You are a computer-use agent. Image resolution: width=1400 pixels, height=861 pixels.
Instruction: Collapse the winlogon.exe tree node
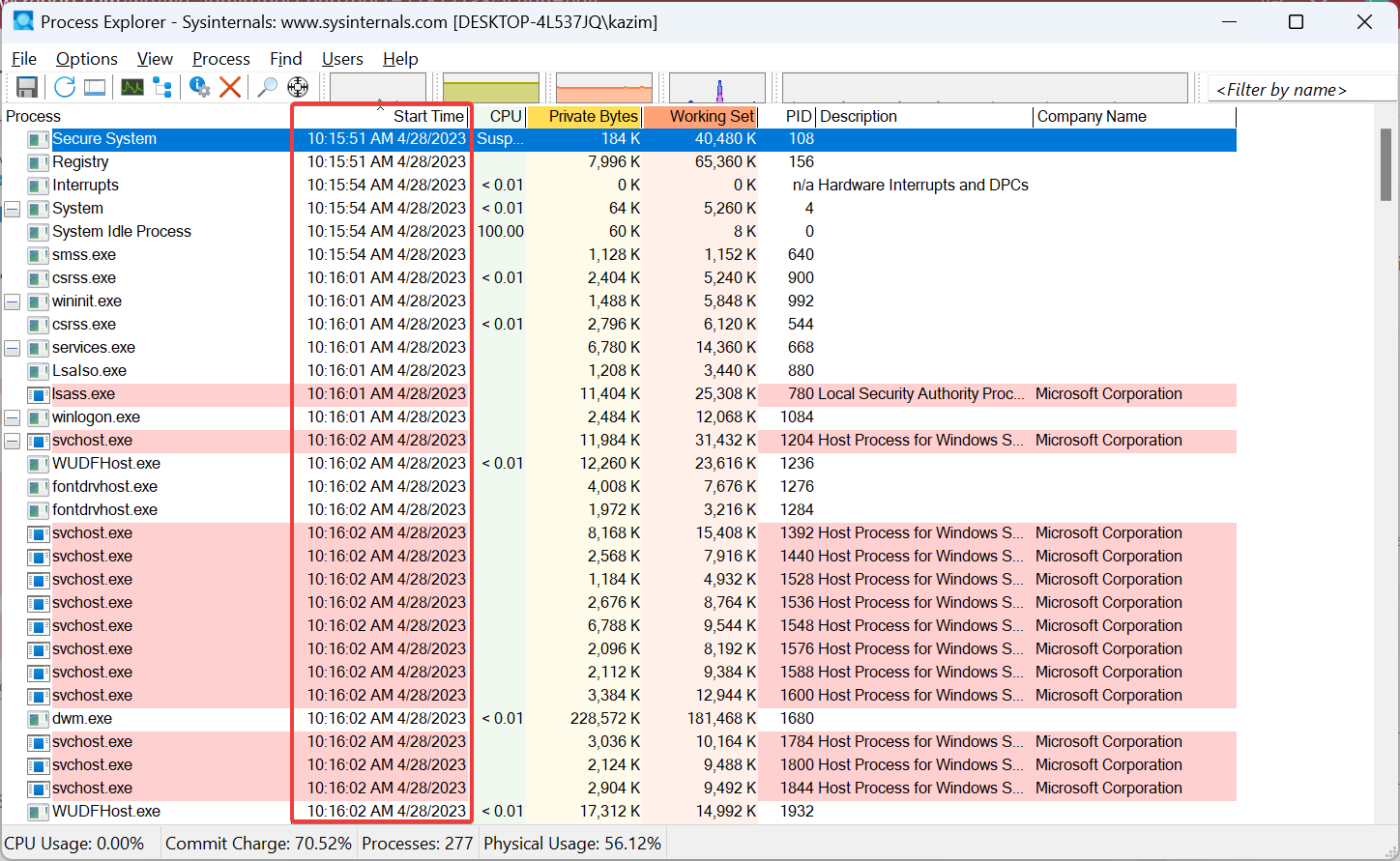click(x=13, y=417)
